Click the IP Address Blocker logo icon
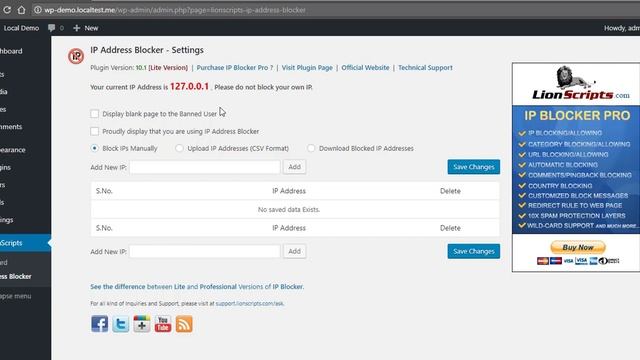Screen dimensions: 640x360 [76, 56]
